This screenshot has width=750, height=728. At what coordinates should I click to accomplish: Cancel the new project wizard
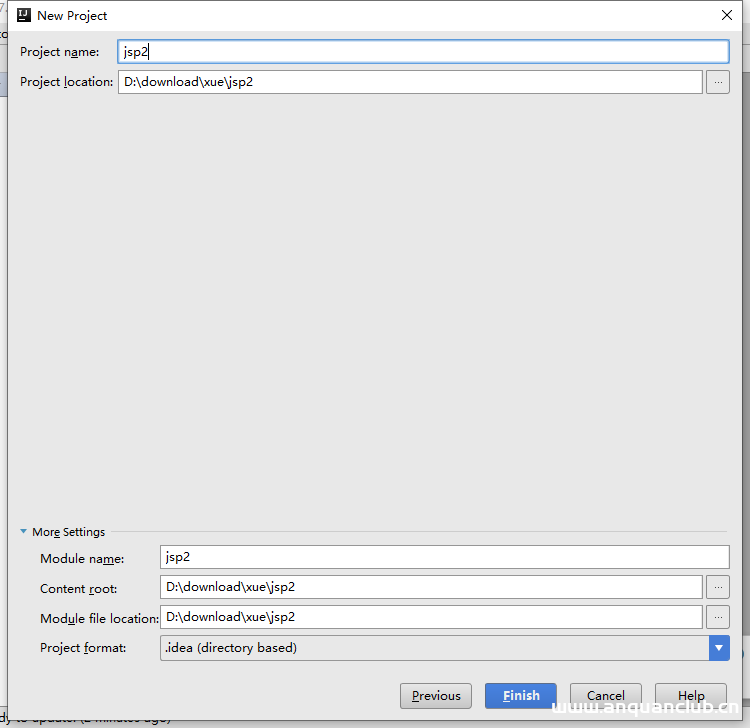coord(606,696)
